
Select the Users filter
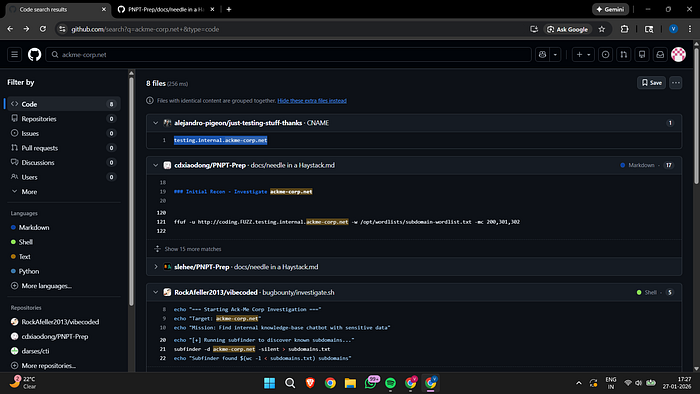[63, 177]
